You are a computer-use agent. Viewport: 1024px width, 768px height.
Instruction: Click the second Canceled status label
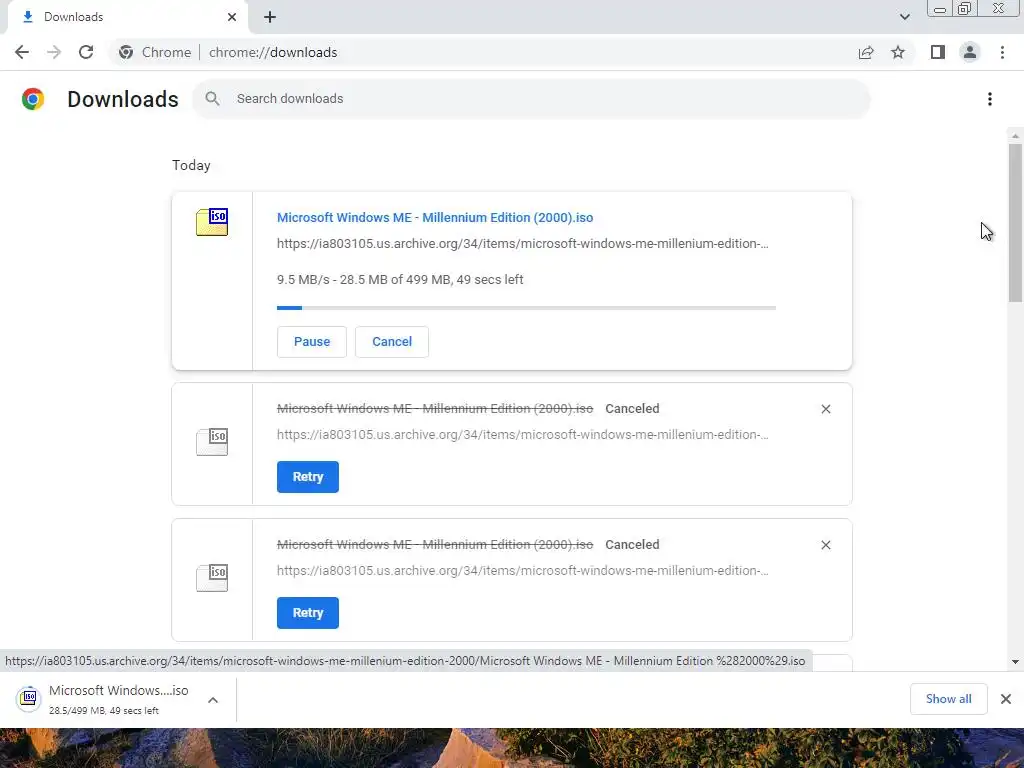(x=632, y=545)
